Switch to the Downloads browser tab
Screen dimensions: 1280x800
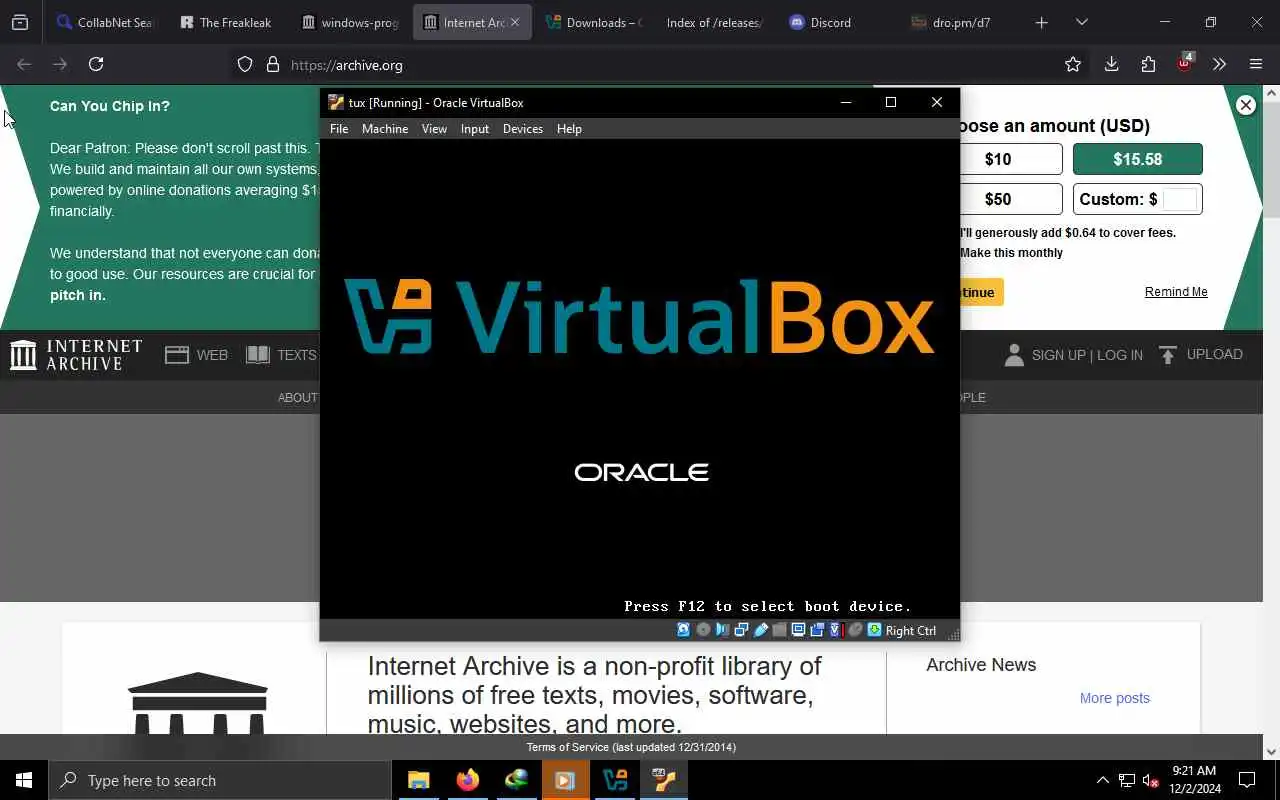coord(595,22)
